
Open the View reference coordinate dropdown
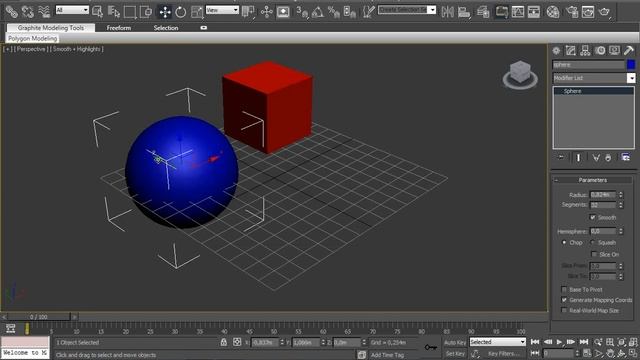222,10
